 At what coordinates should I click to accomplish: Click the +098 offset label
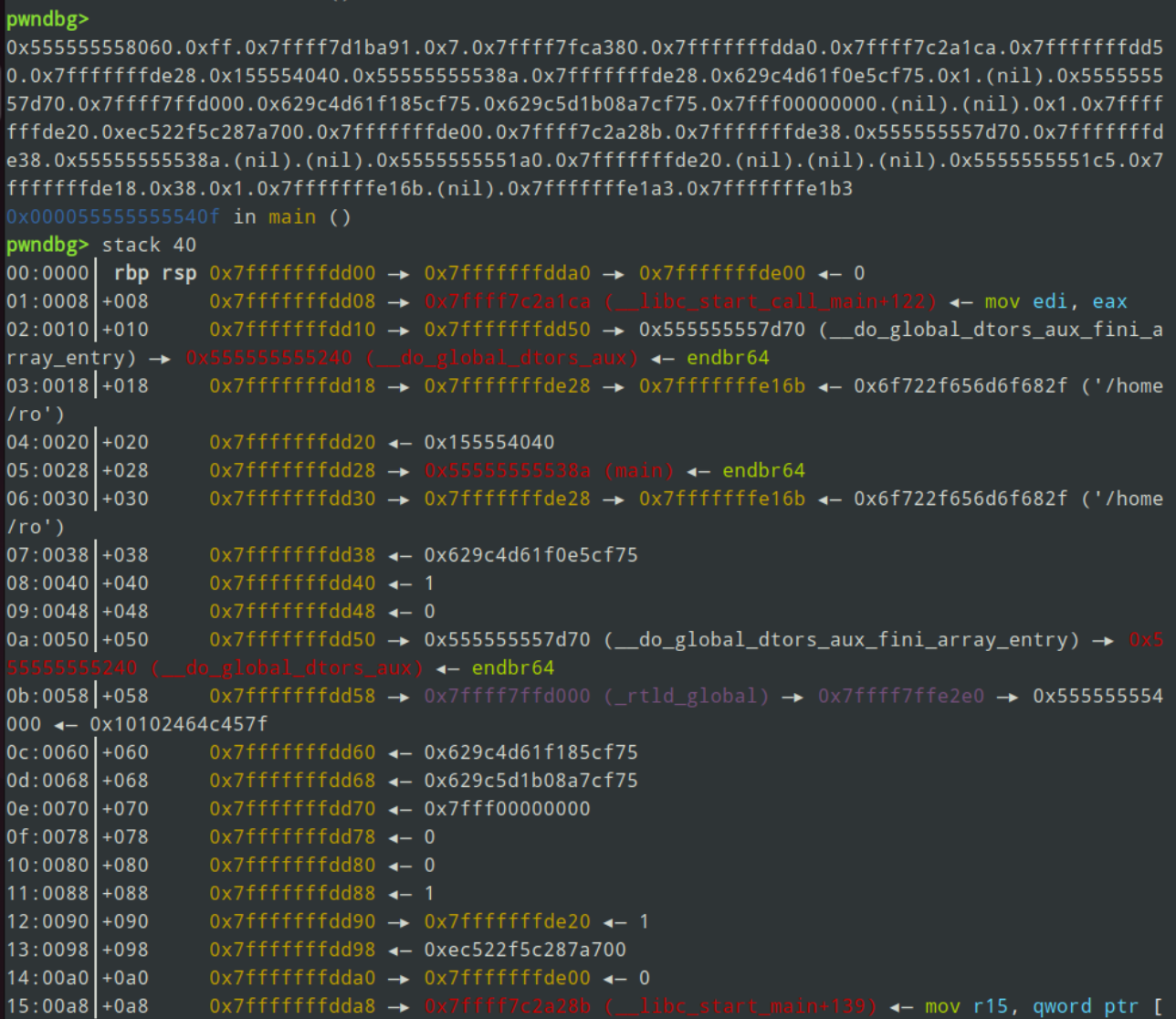125,950
